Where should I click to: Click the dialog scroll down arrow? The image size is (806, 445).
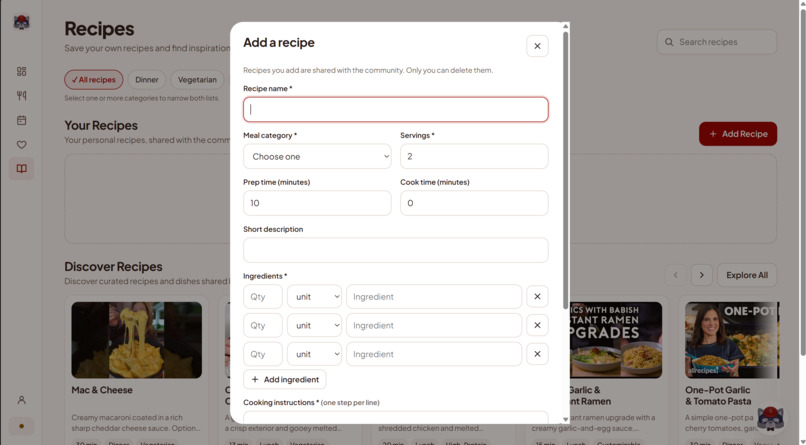point(565,419)
